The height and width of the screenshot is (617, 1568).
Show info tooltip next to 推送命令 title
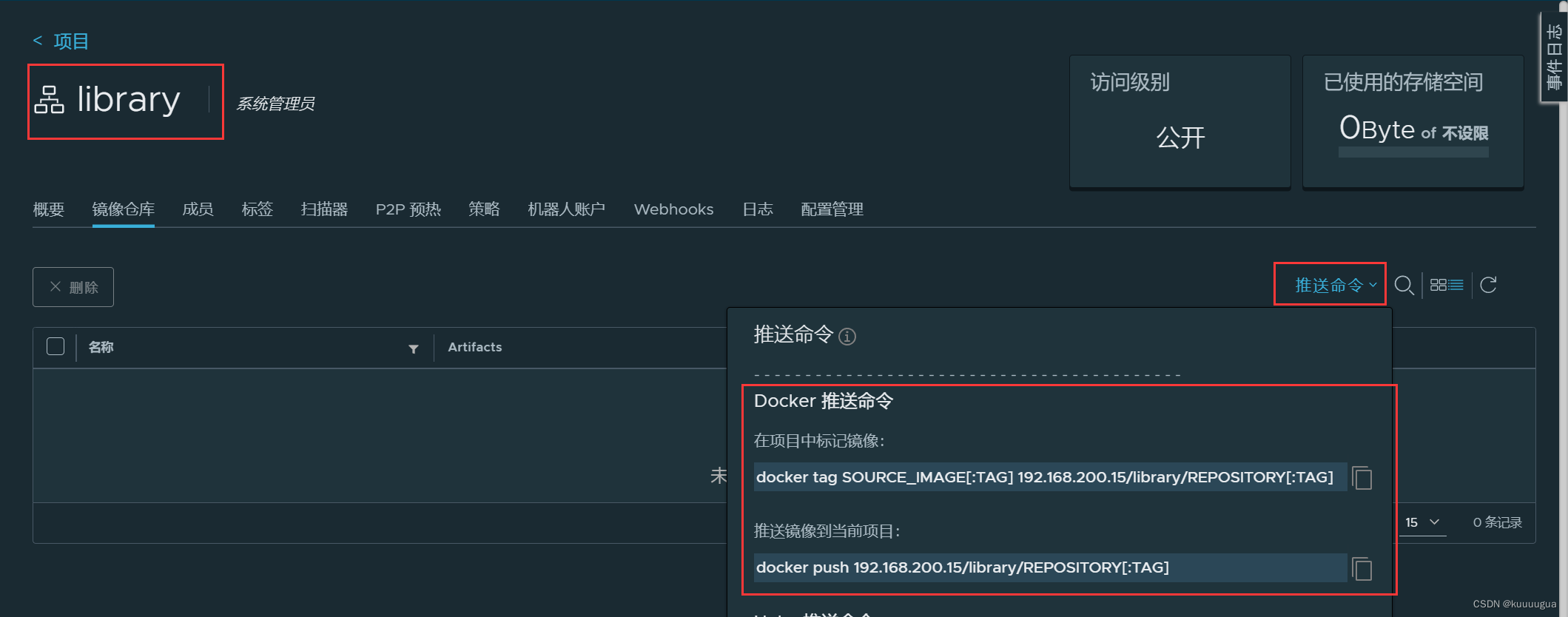847,337
